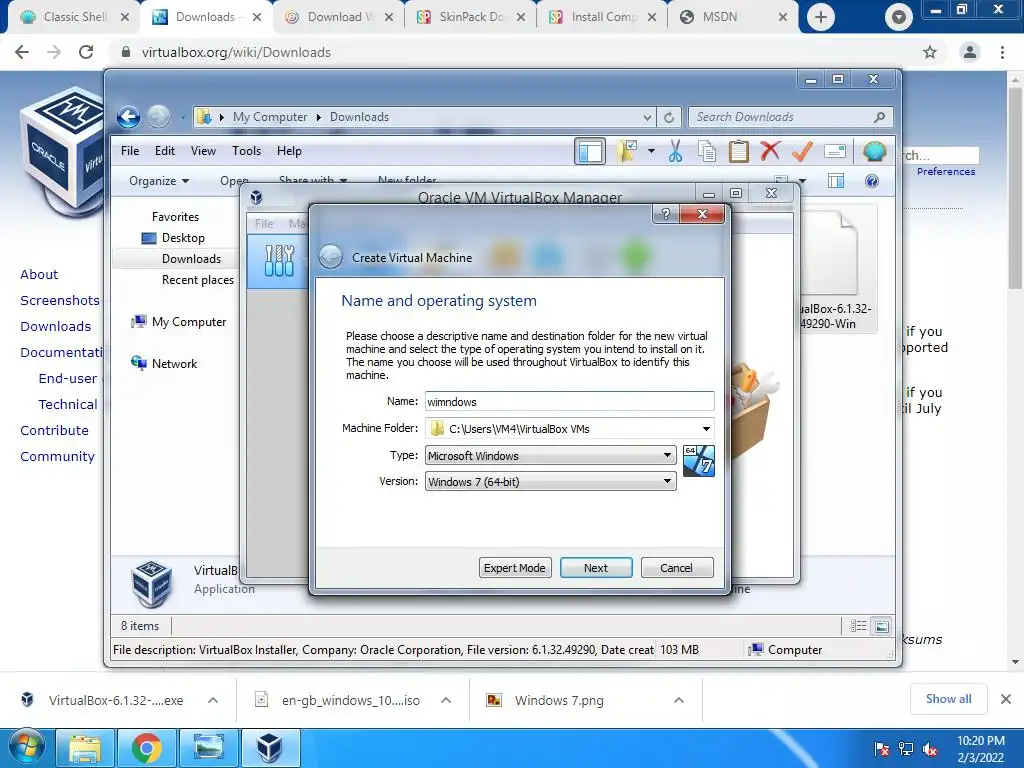Expand the dropdown arrow beside the folder options icon
This screenshot has width=1024, height=768.
(x=651, y=152)
